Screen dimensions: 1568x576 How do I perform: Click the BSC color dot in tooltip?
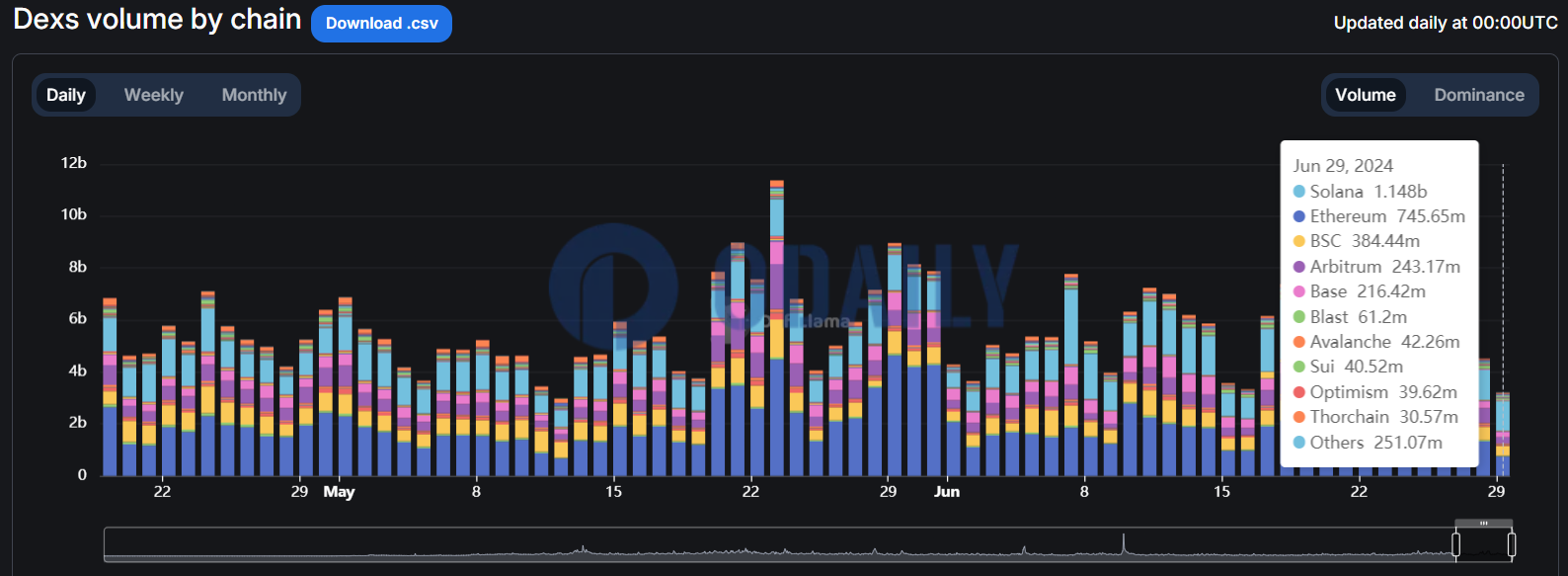click(1299, 241)
